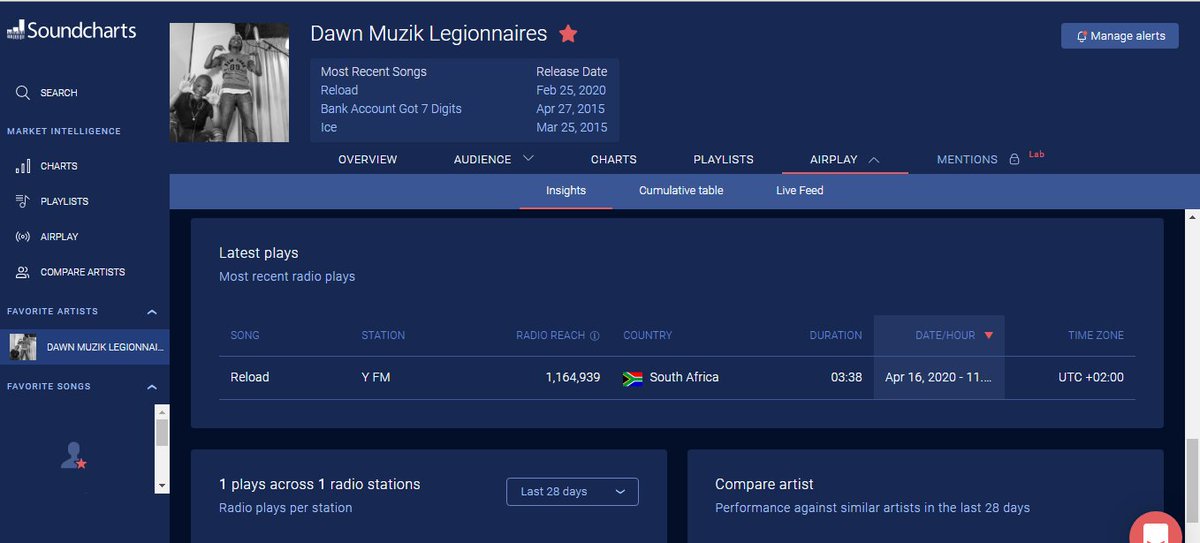Click the Charts bar graph icon
This screenshot has height=543, width=1200.
tap(23, 166)
